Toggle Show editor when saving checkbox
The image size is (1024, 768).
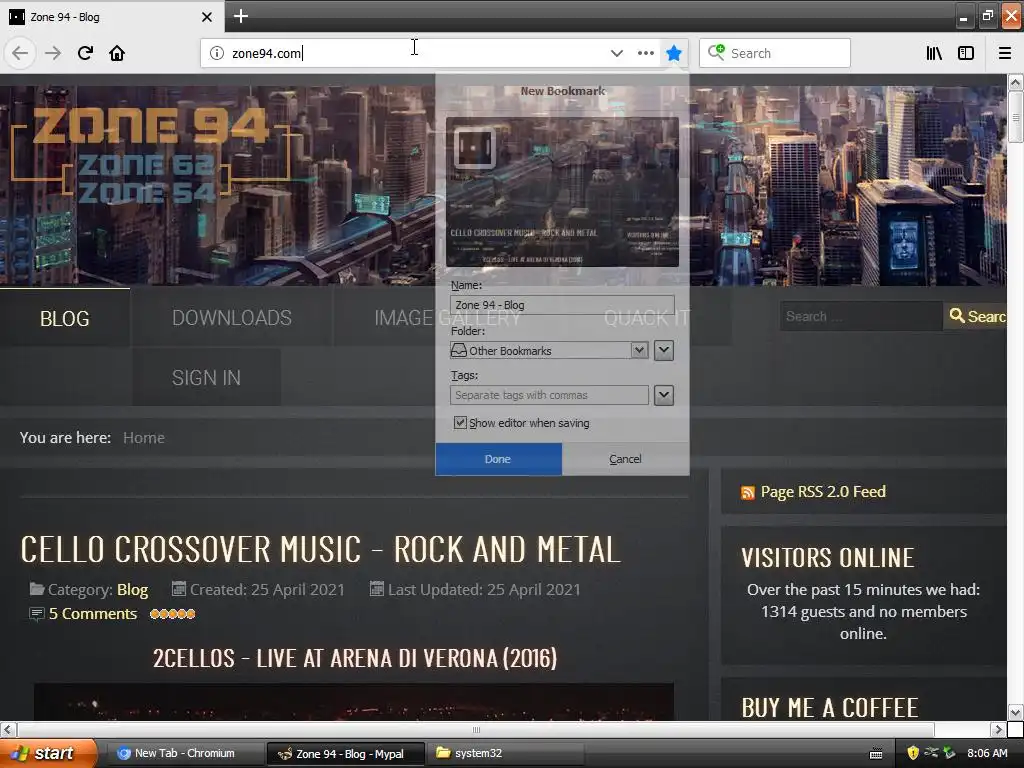460,423
